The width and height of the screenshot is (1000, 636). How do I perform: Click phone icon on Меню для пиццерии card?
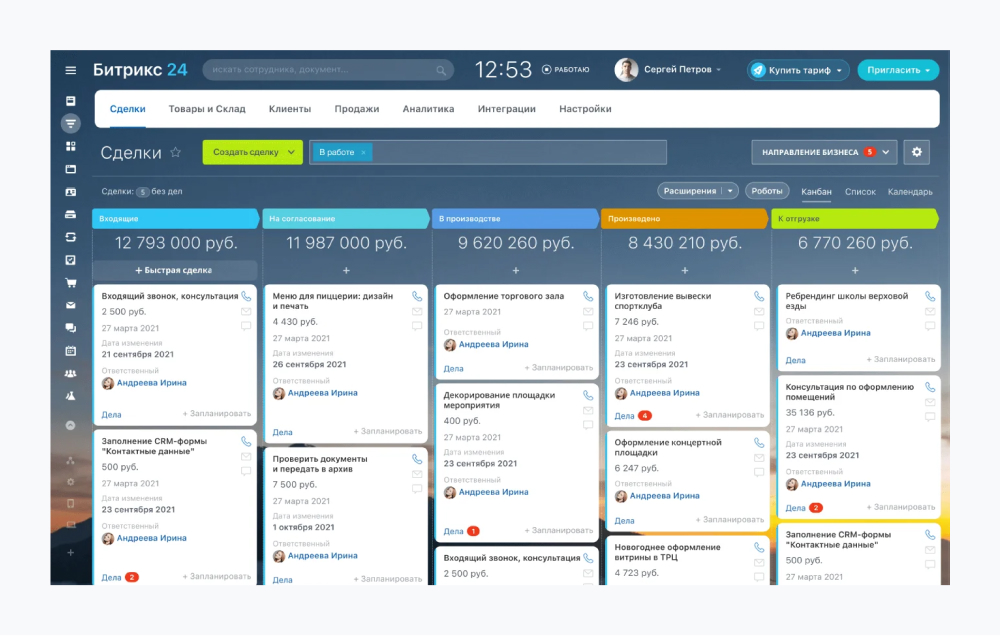pyautogui.click(x=417, y=297)
